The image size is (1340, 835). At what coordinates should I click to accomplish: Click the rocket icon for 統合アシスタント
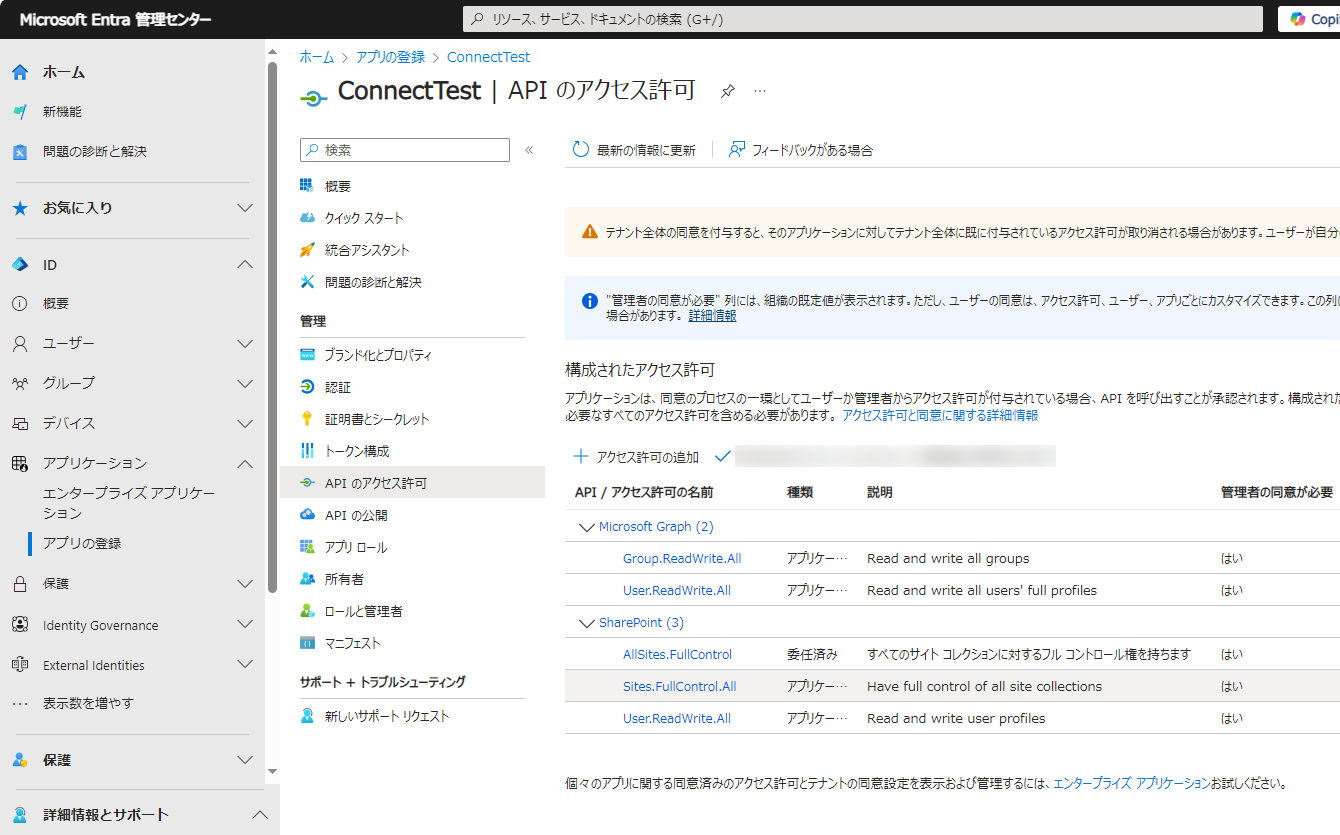[308, 250]
